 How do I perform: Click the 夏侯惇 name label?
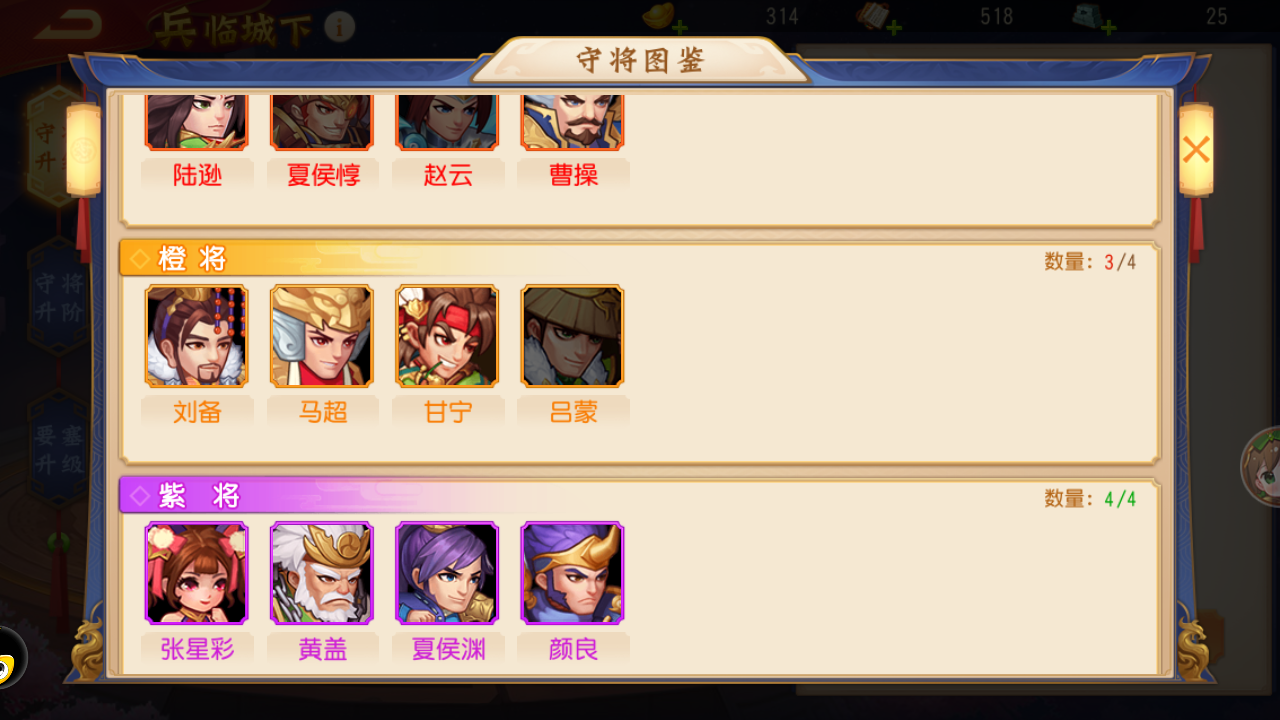click(x=322, y=175)
